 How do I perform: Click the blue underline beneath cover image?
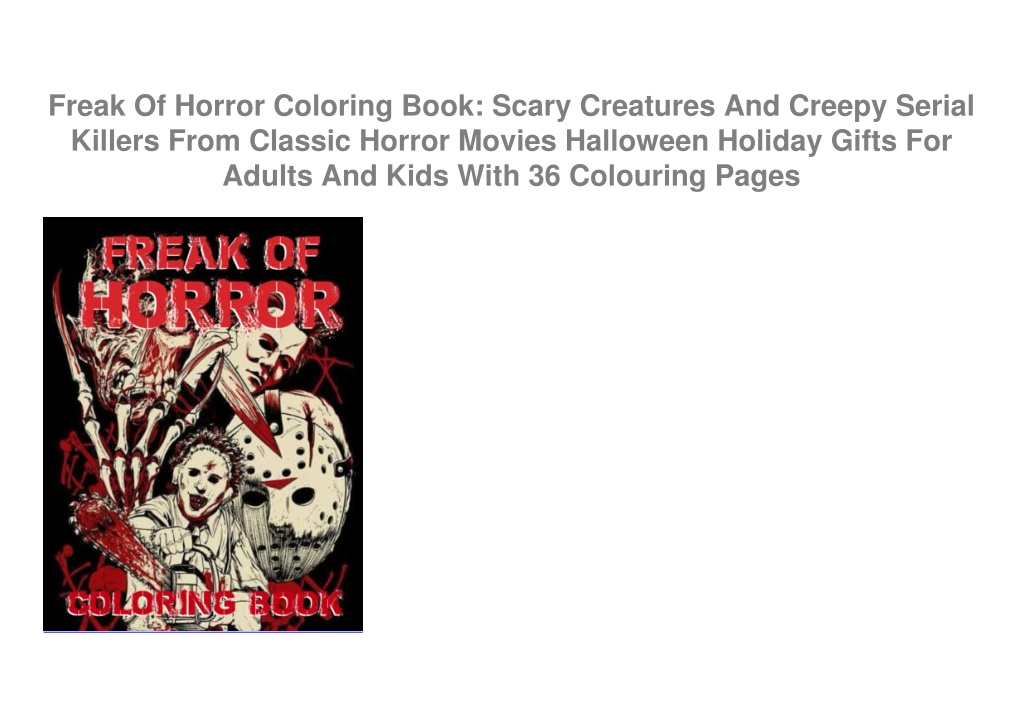pos(202,632)
